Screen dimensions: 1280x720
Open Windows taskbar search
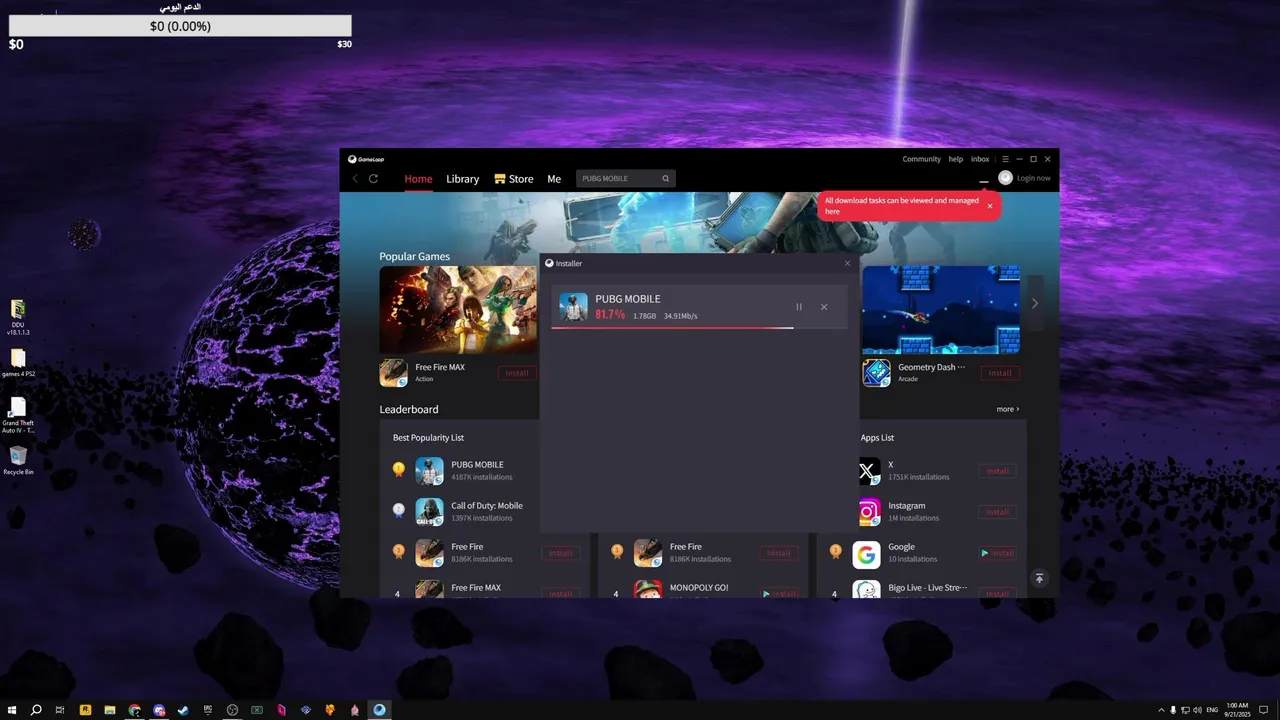pos(36,710)
